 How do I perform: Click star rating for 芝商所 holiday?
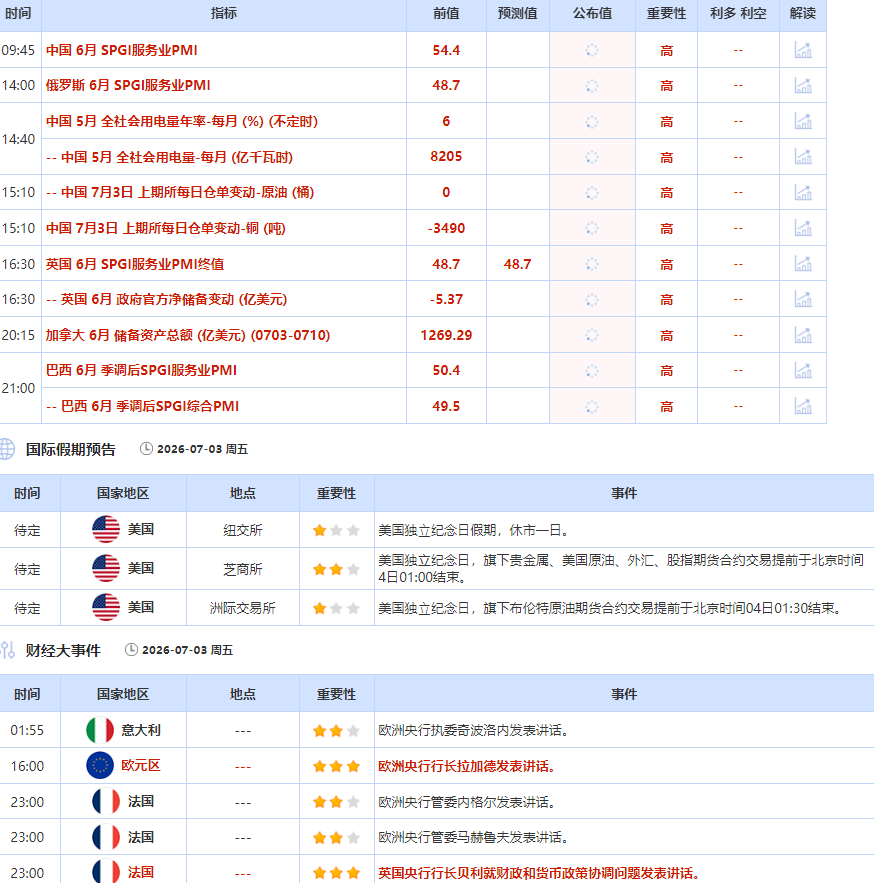(336, 569)
